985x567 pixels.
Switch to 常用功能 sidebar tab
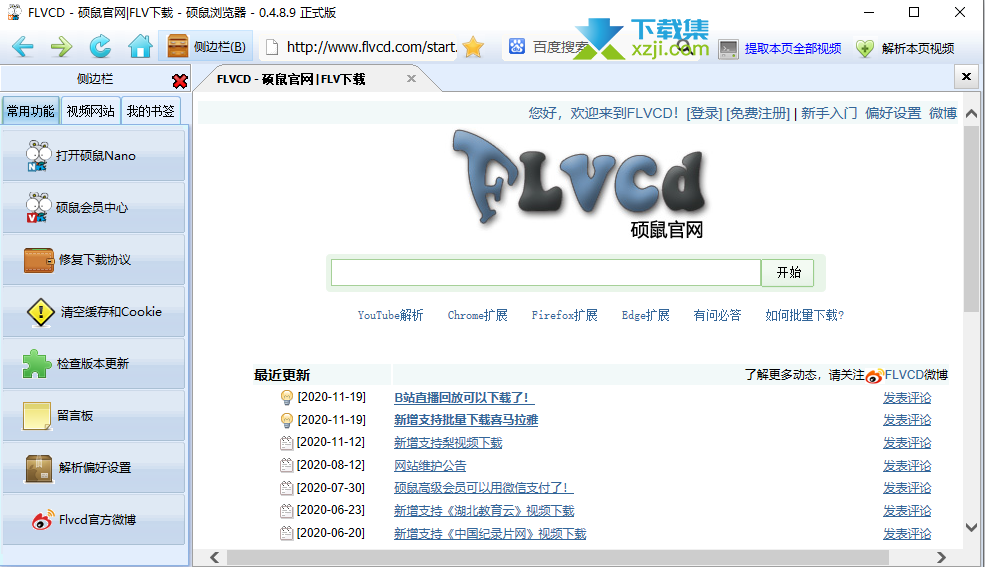pyautogui.click(x=30, y=111)
